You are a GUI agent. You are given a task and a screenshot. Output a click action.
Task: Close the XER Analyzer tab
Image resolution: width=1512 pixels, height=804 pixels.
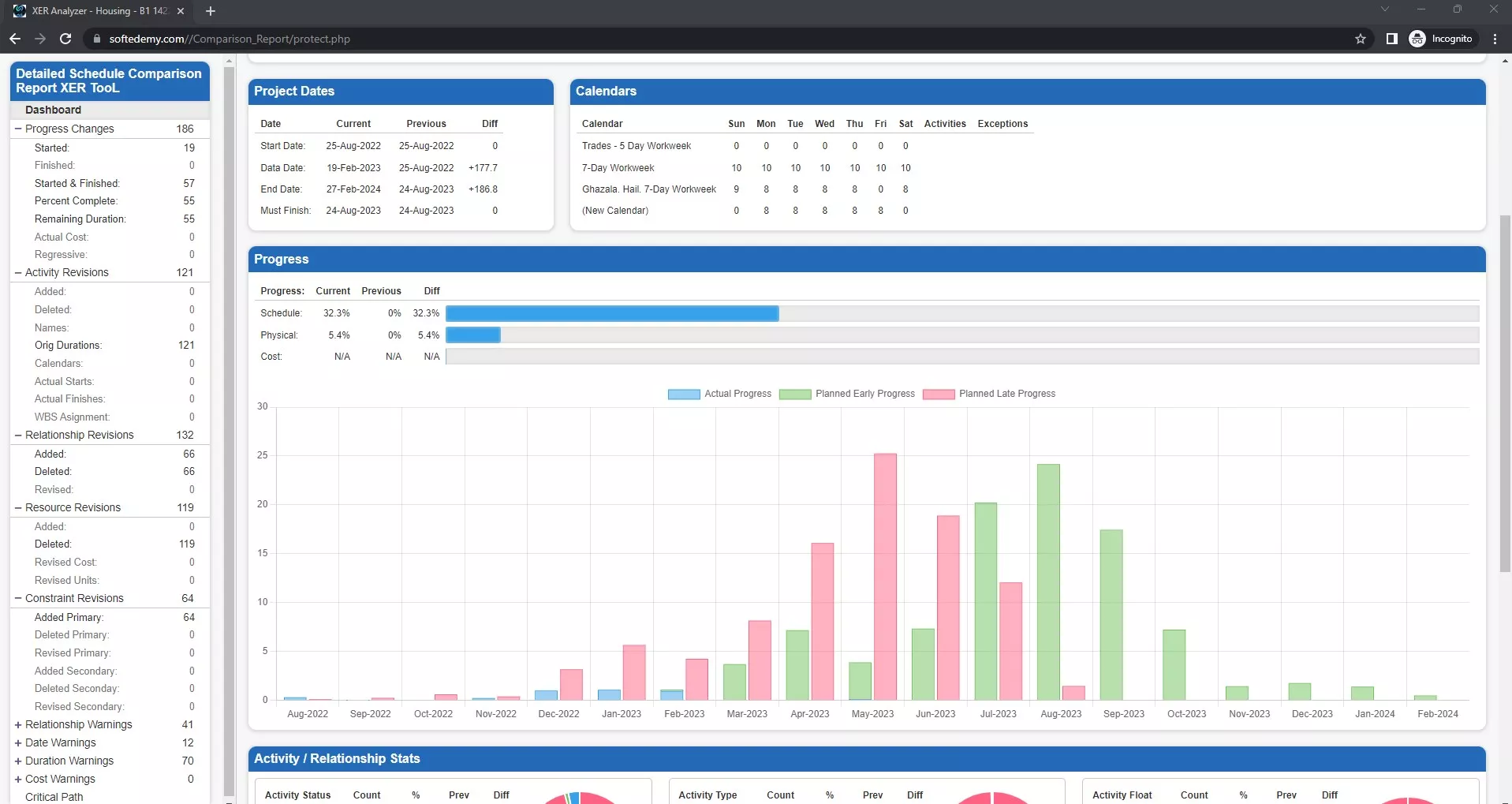pyautogui.click(x=181, y=11)
